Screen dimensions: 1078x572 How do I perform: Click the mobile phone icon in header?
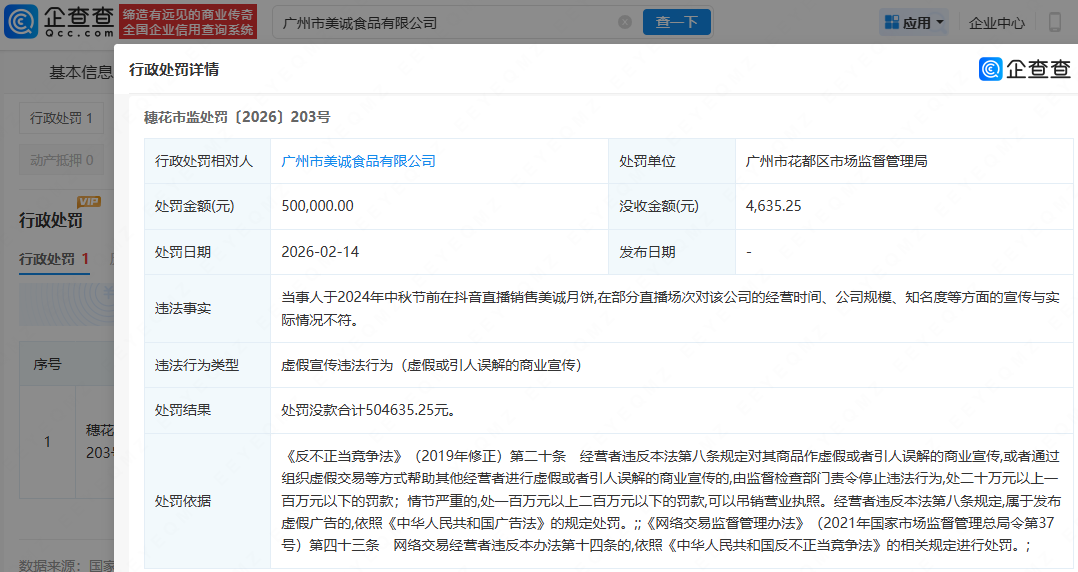coord(1027,22)
